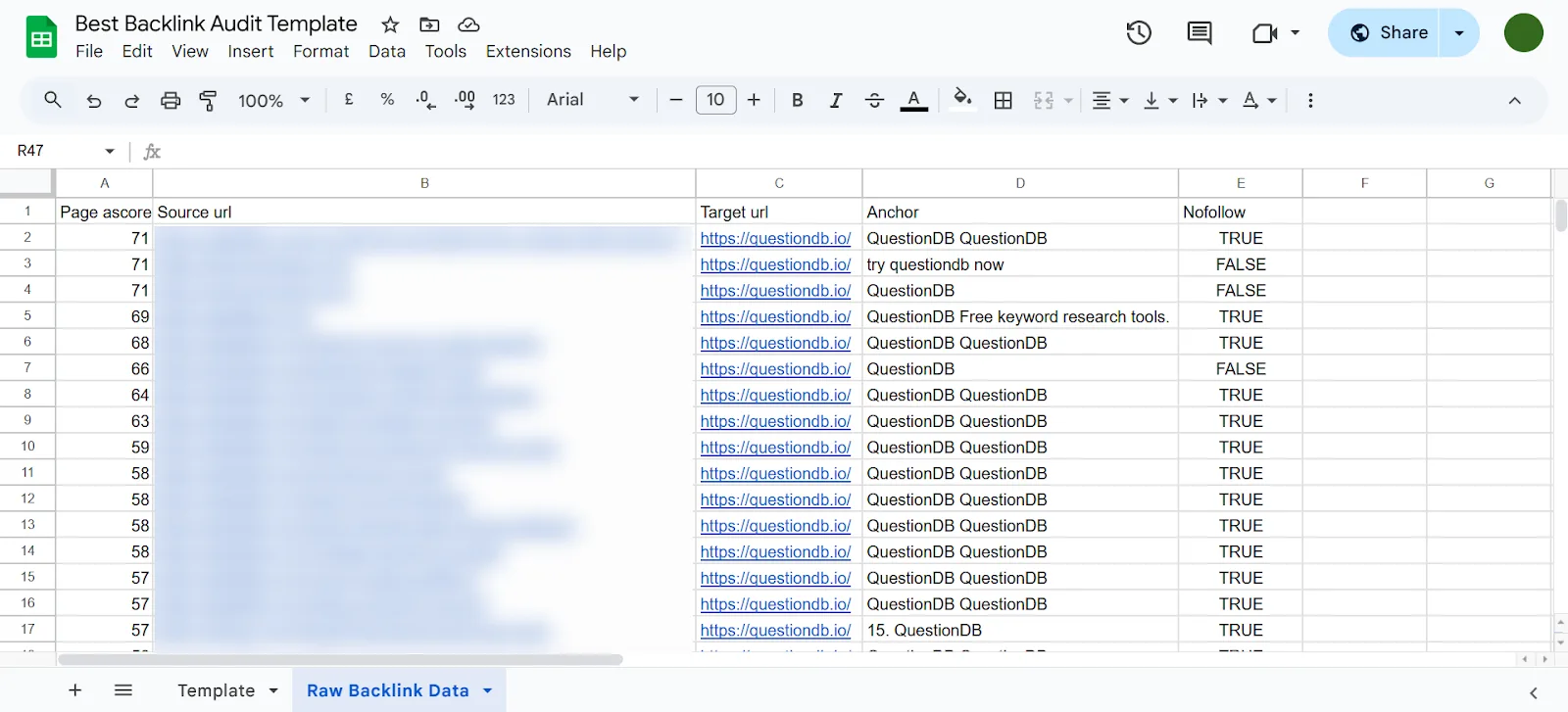Expand merge cells options arrow
This screenshot has height=712, width=1568.
coord(1068,100)
